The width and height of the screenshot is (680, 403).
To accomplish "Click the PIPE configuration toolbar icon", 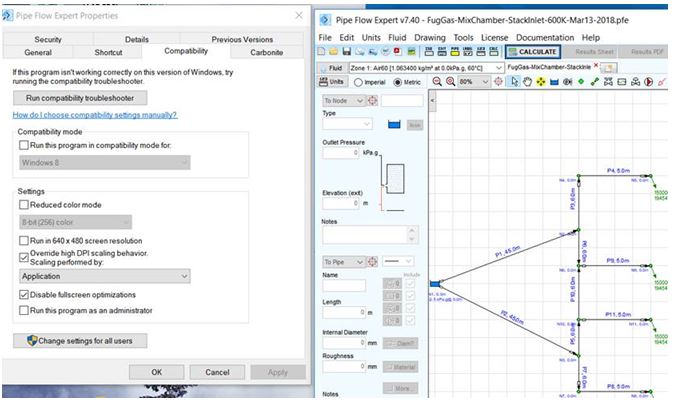I will click(454, 52).
